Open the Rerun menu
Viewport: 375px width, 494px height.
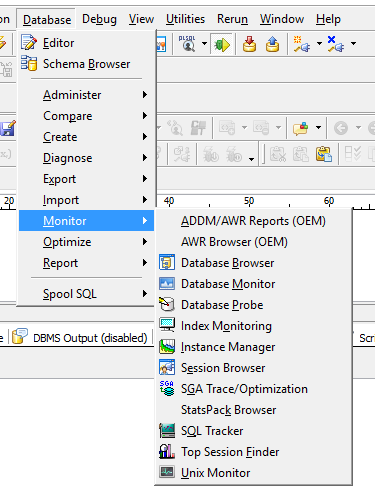point(232,19)
